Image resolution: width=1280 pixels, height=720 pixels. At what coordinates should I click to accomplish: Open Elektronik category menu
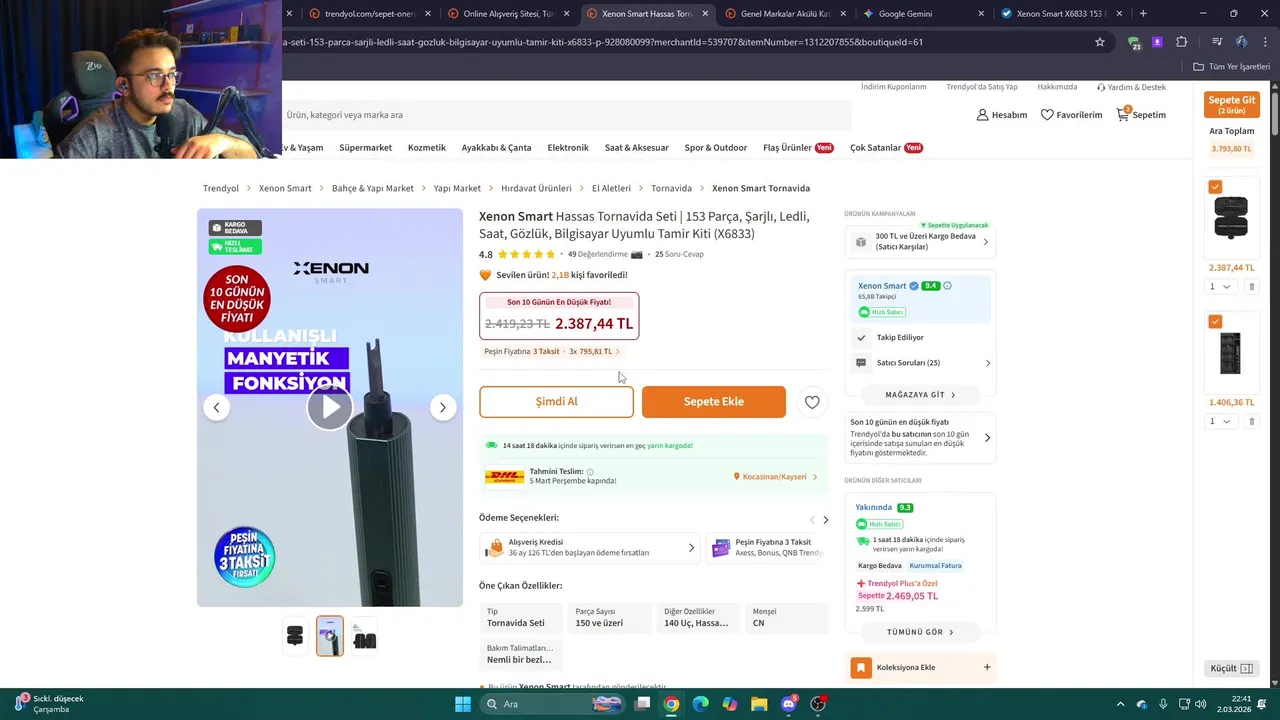568,147
